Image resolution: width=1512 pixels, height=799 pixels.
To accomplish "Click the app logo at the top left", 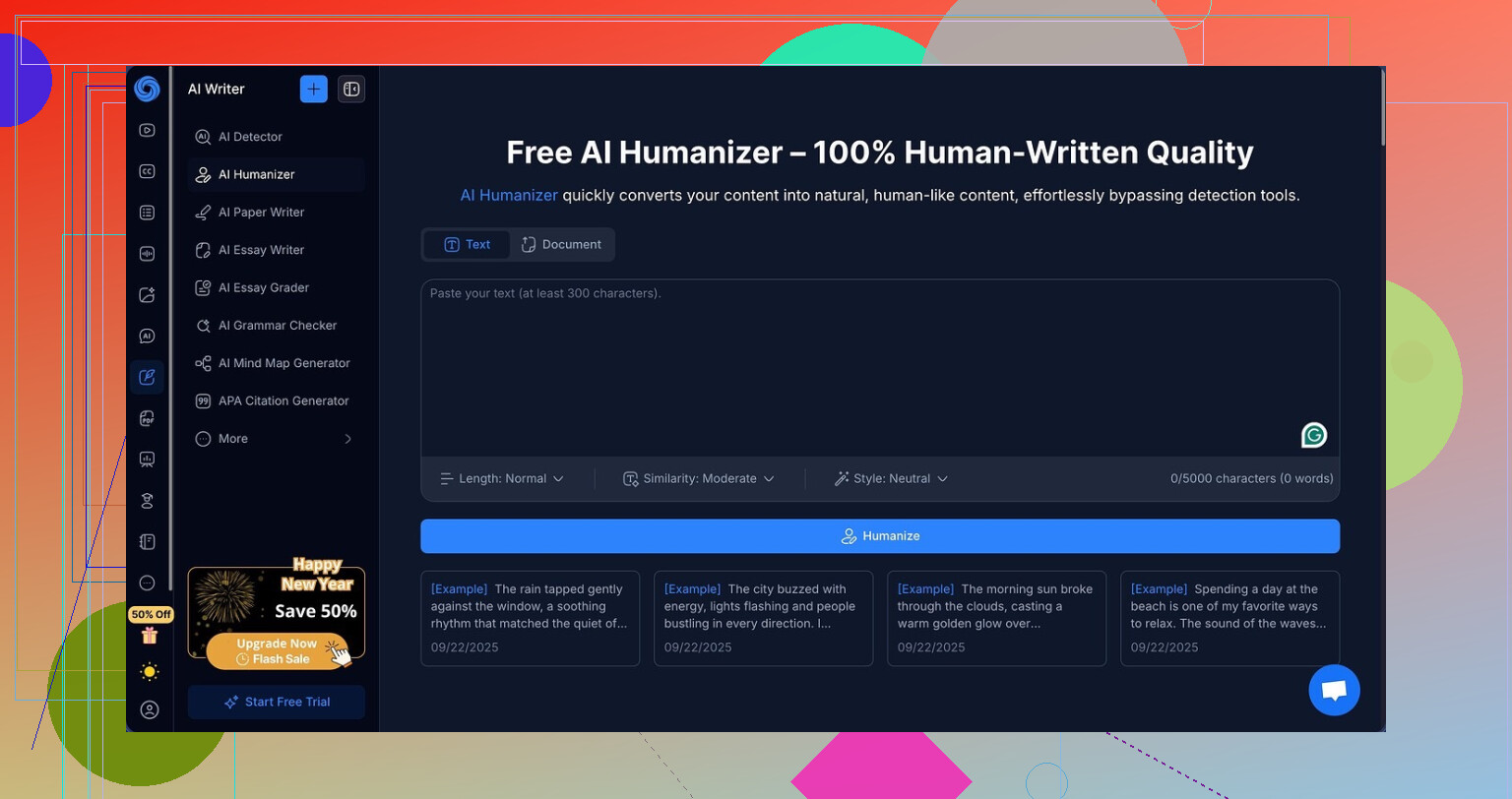I will pyautogui.click(x=147, y=89).
